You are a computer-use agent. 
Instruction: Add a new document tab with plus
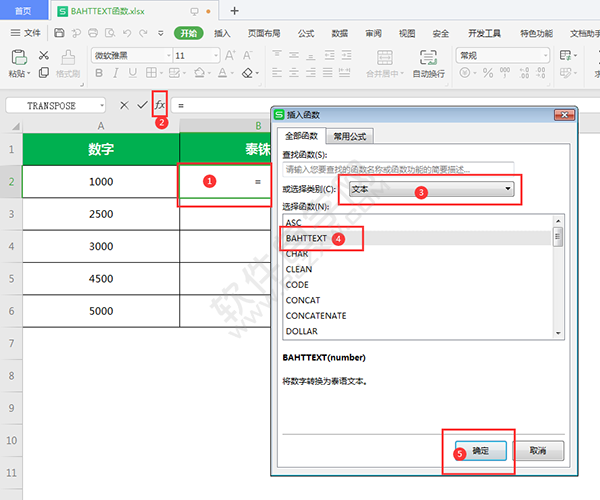point(235,11)
